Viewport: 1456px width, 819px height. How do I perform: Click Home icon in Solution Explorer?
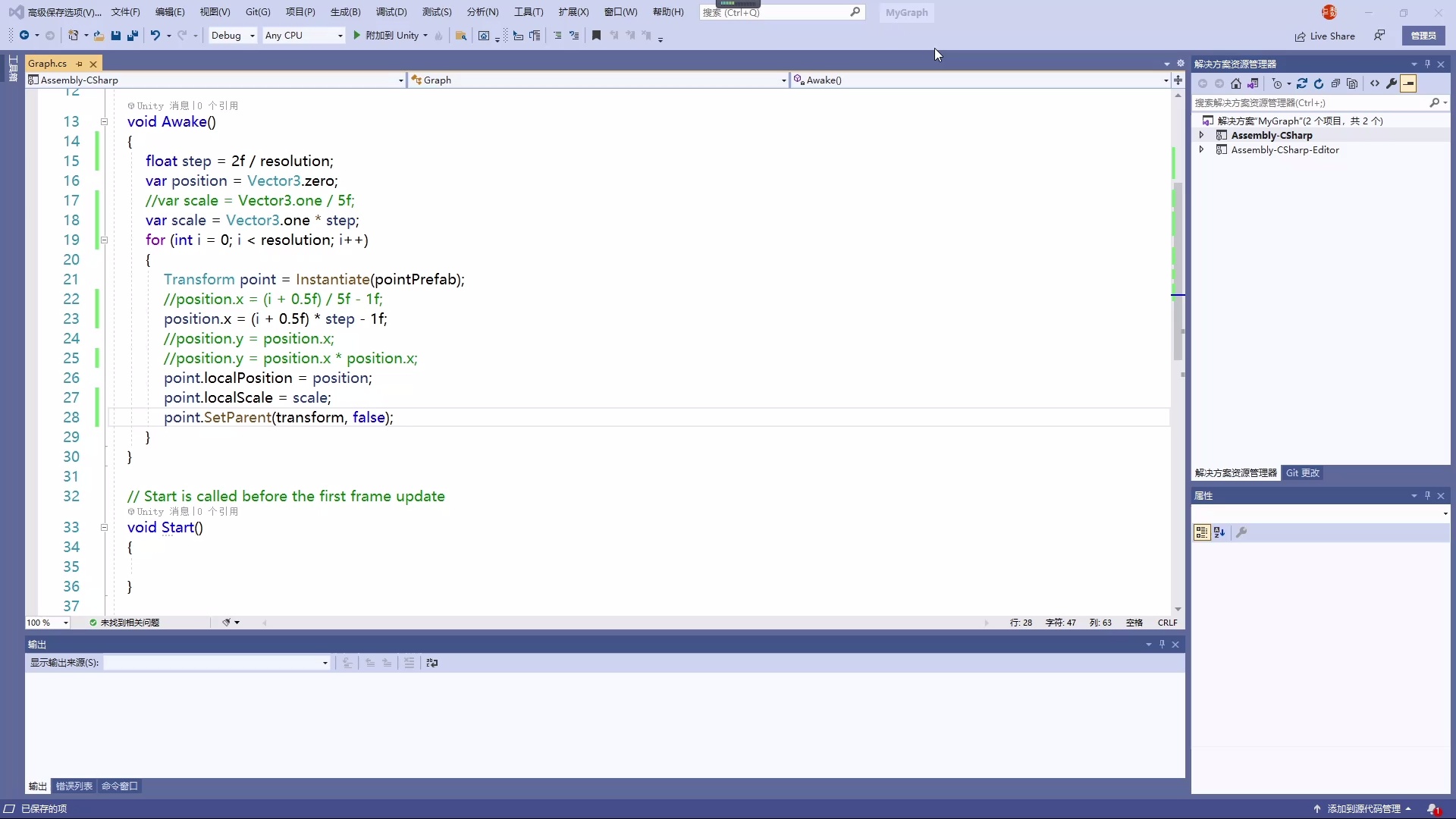1236,83
